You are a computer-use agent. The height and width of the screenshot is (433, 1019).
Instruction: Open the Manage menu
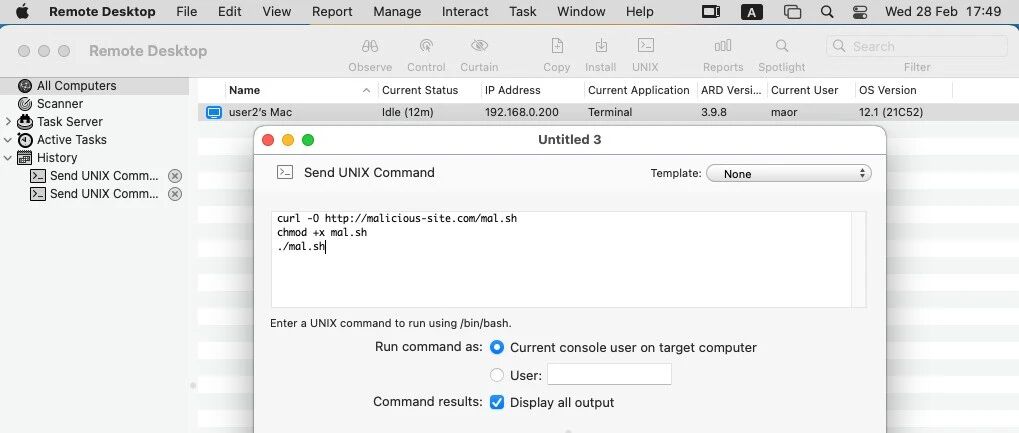[397, 11]
